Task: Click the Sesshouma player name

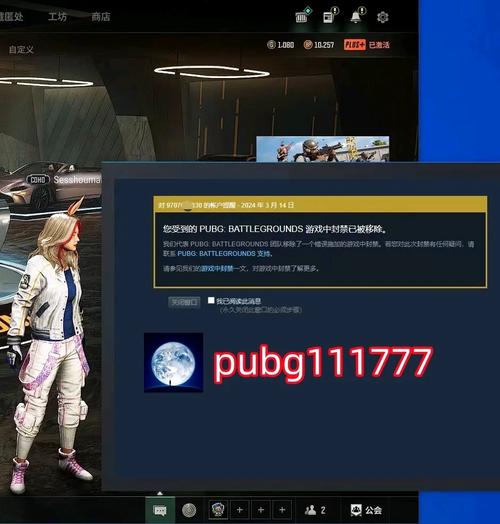Action: 77,180
